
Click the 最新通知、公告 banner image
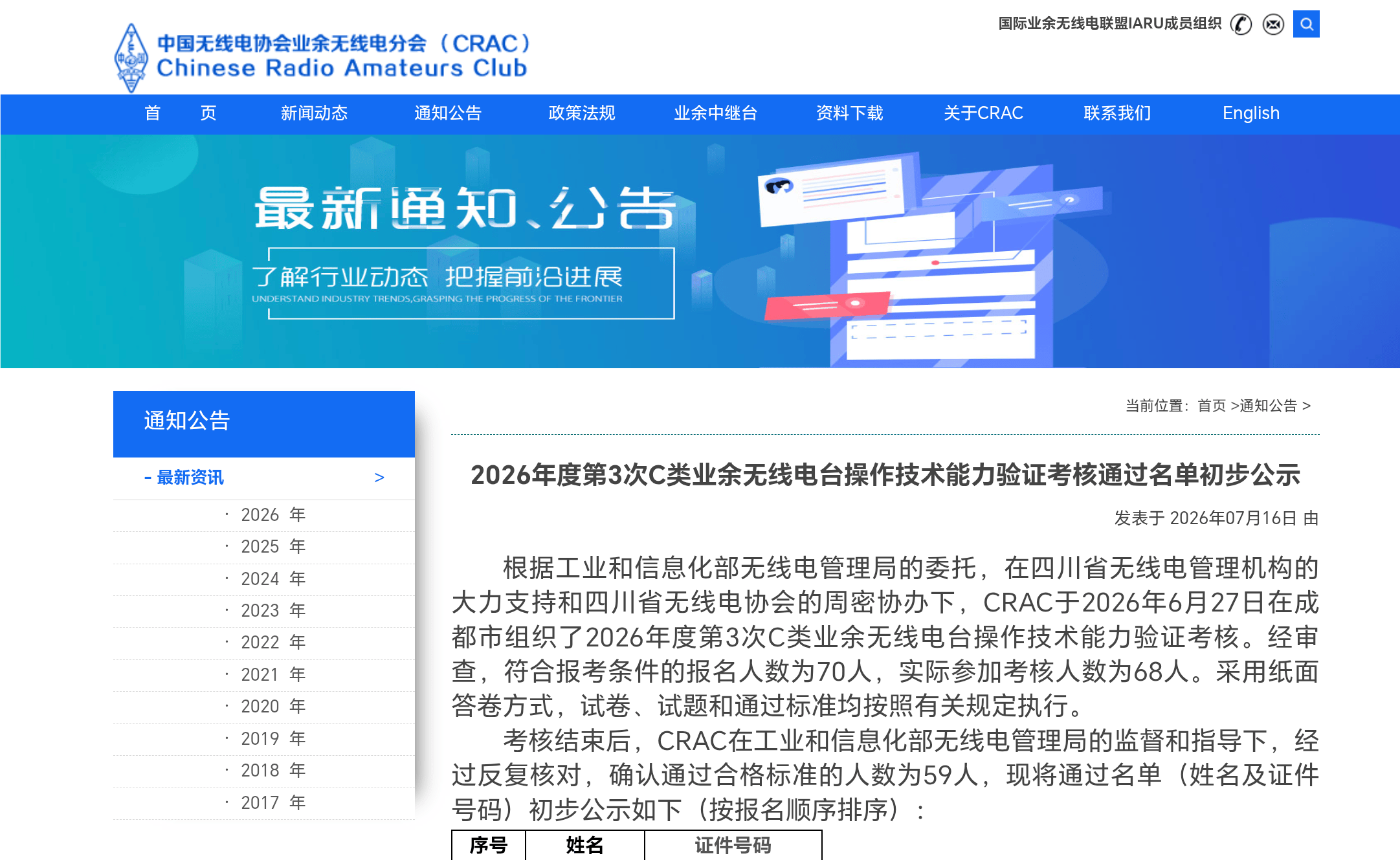[700, 251]
